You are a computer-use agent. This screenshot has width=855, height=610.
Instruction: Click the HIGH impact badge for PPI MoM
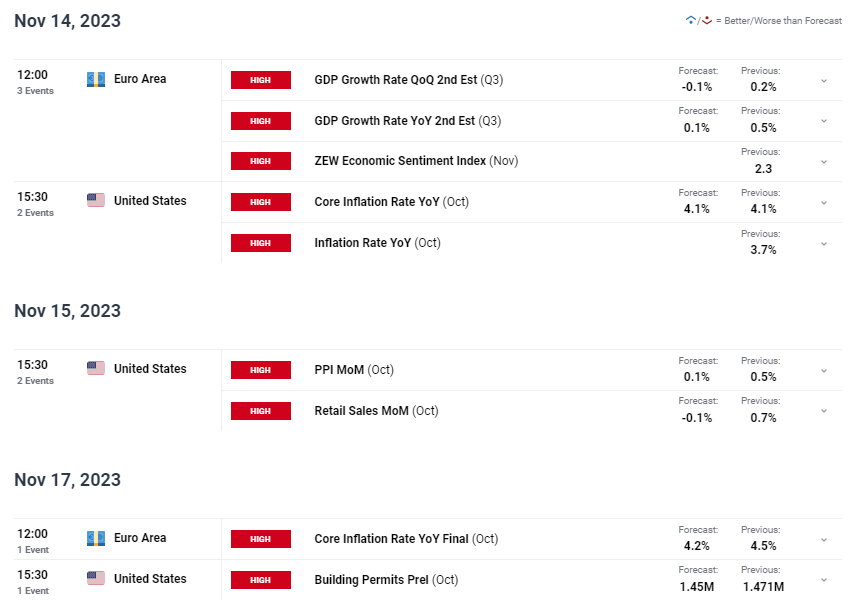click(x=261, y=370)
